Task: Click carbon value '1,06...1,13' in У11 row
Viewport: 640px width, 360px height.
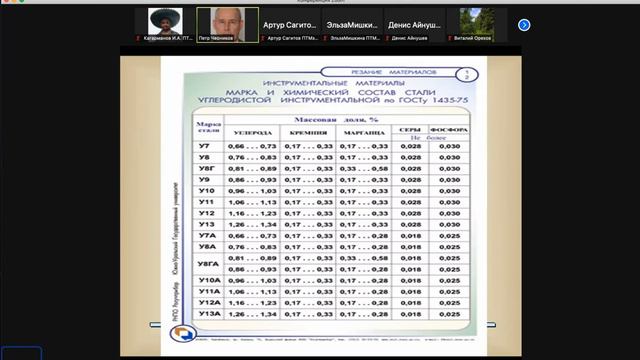Action: pyautogui.click(x=252, y=202)
